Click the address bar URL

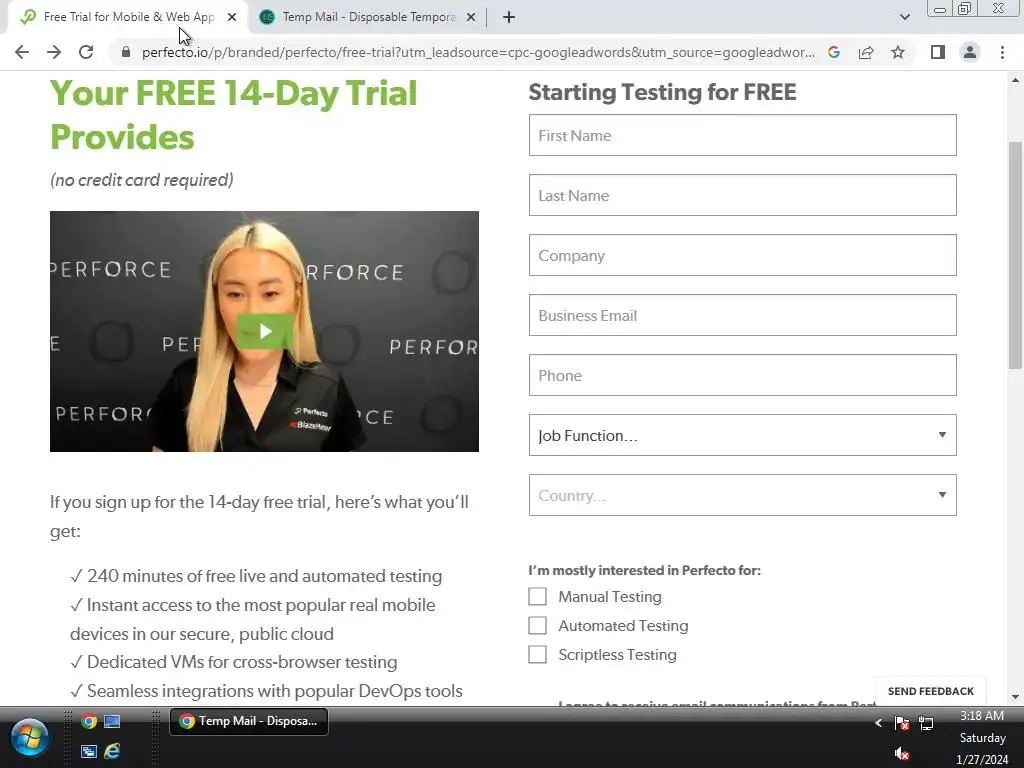(478, 52)
